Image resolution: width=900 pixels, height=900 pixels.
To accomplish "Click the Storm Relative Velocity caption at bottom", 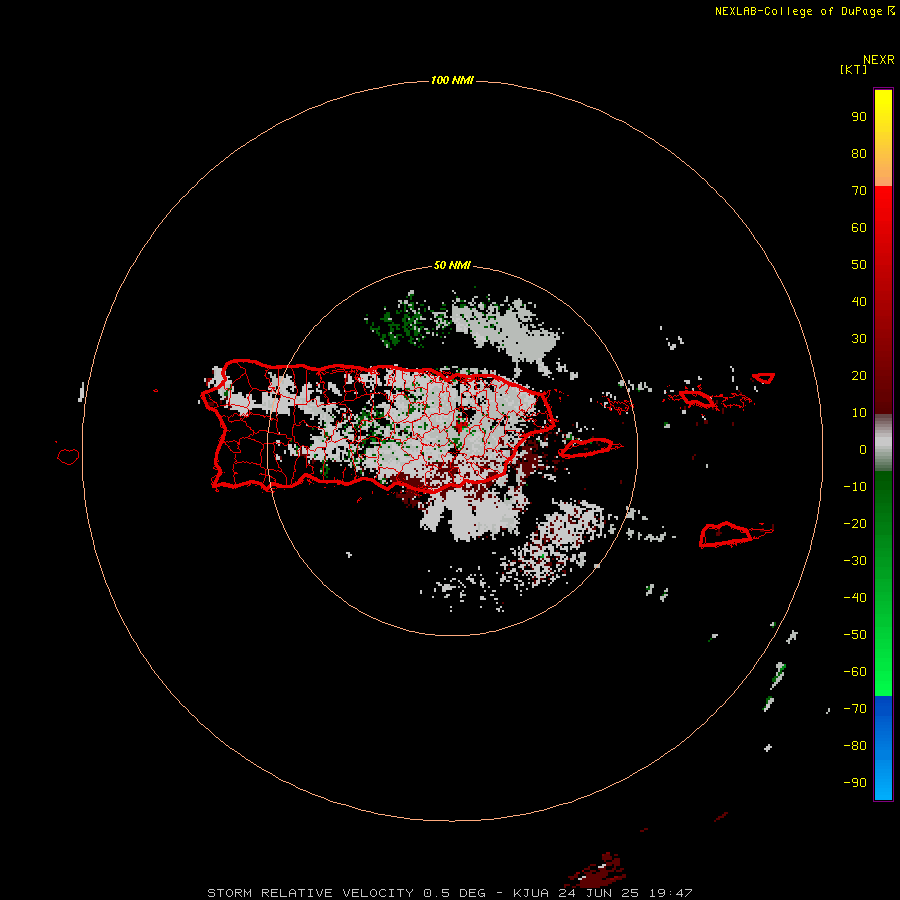I will [x=449, y=893].
